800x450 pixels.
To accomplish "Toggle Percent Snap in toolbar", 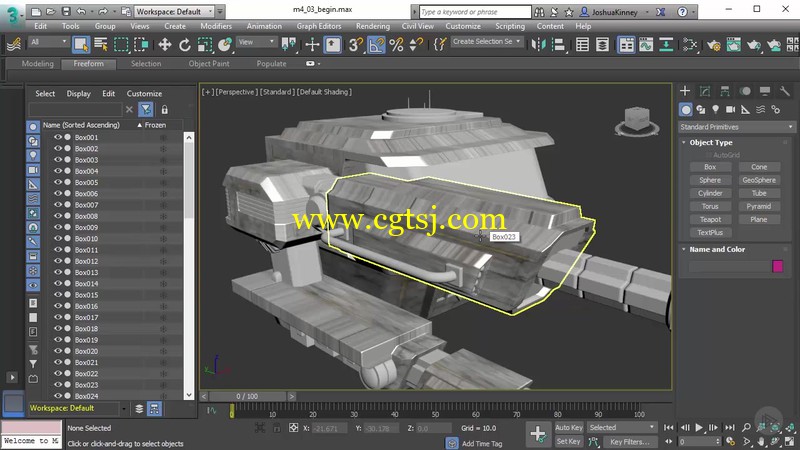I will 396,45.
